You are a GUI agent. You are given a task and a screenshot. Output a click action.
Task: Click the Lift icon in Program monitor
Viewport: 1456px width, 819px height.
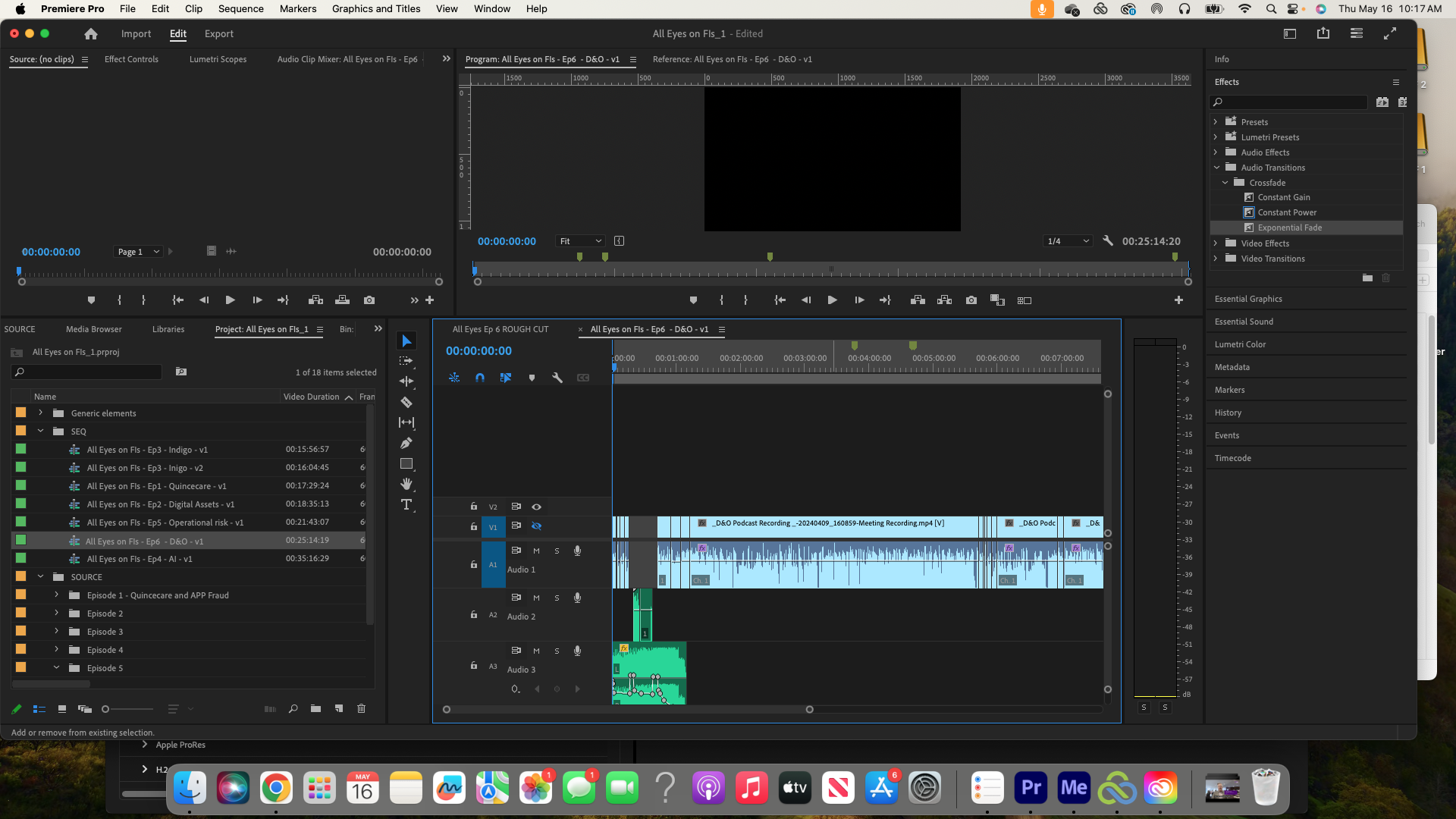918,300
